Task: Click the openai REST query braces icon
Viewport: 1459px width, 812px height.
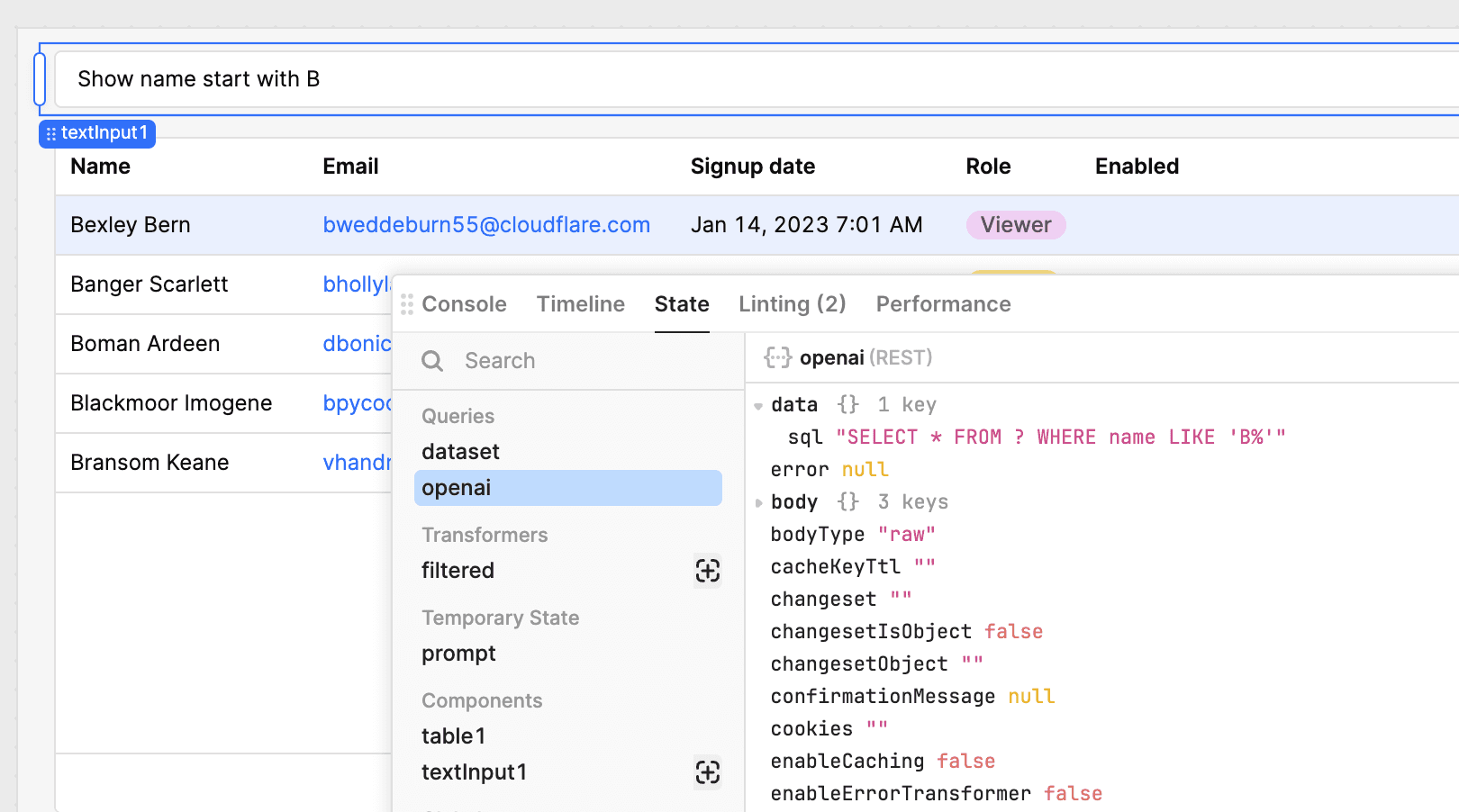Action: coord(777,358)
